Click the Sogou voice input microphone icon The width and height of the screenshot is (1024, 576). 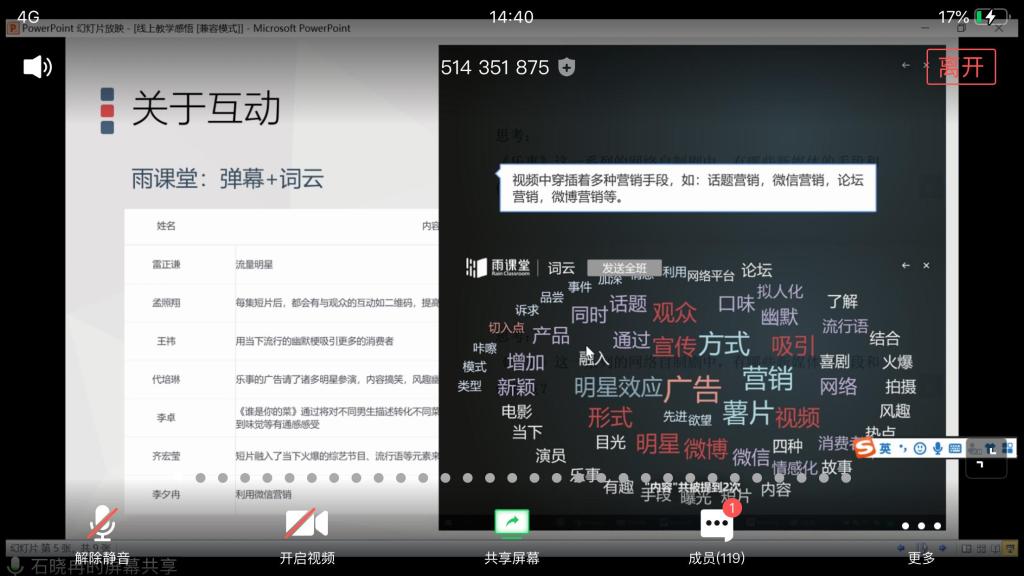[937, 449]
